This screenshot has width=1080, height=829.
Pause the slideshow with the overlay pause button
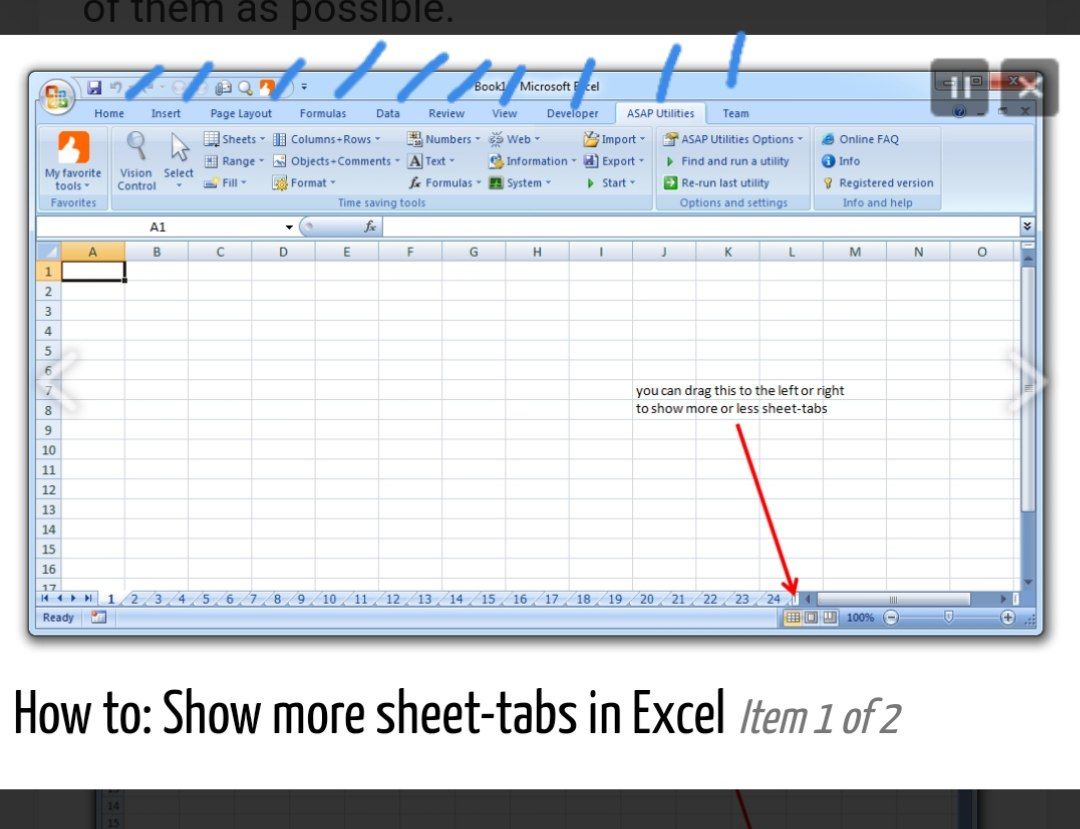coord(959,87)
